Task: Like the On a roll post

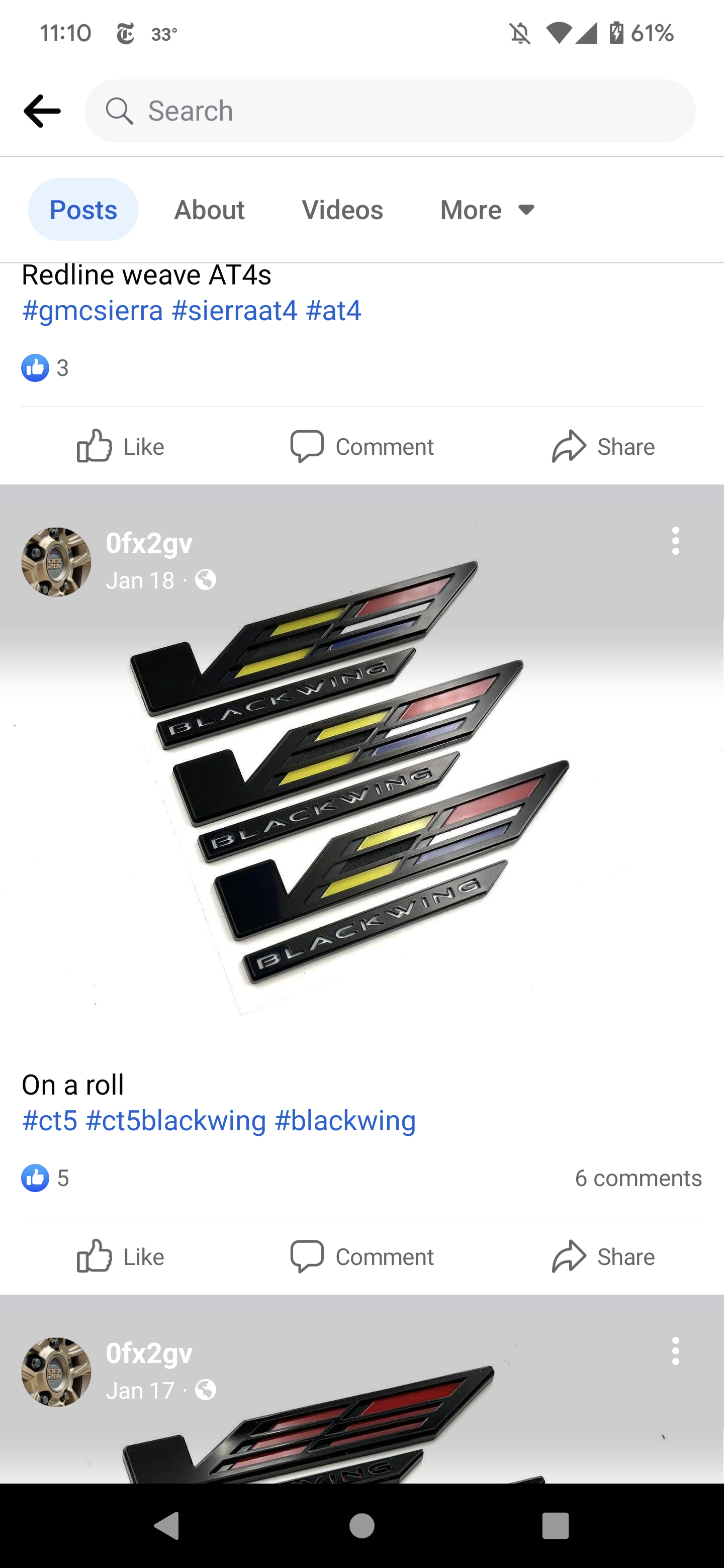Action: pos(121,1256)
